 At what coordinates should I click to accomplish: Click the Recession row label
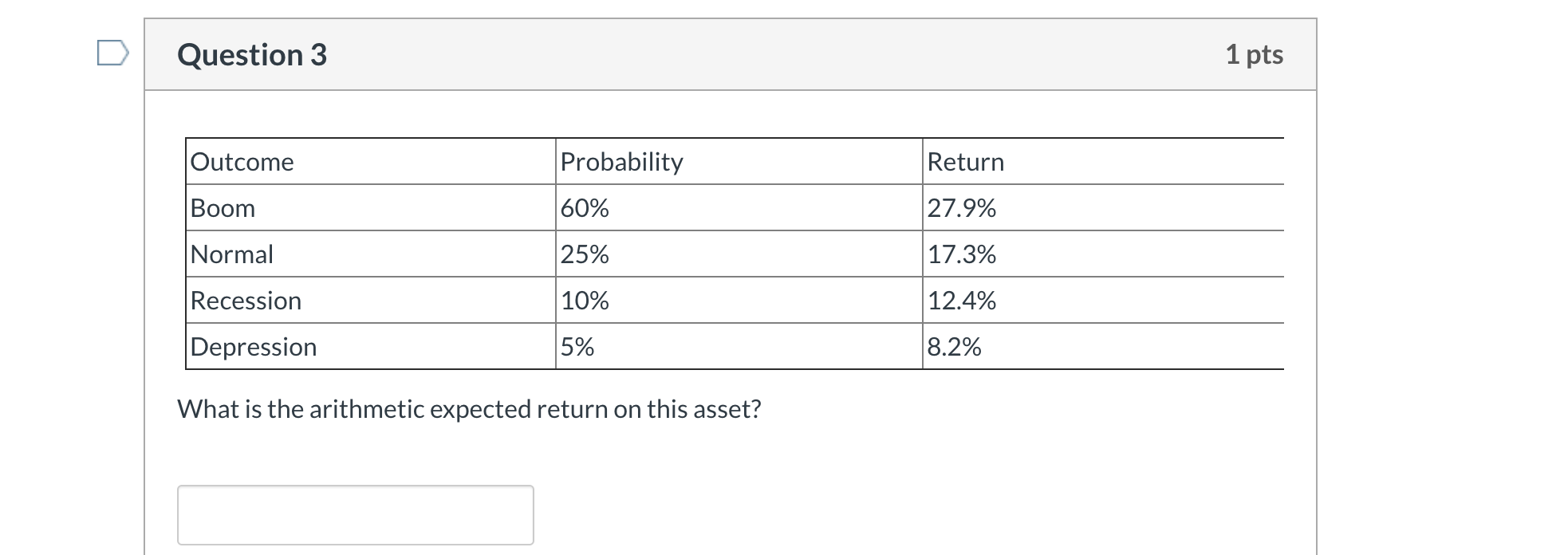click(x=245, y=301)
